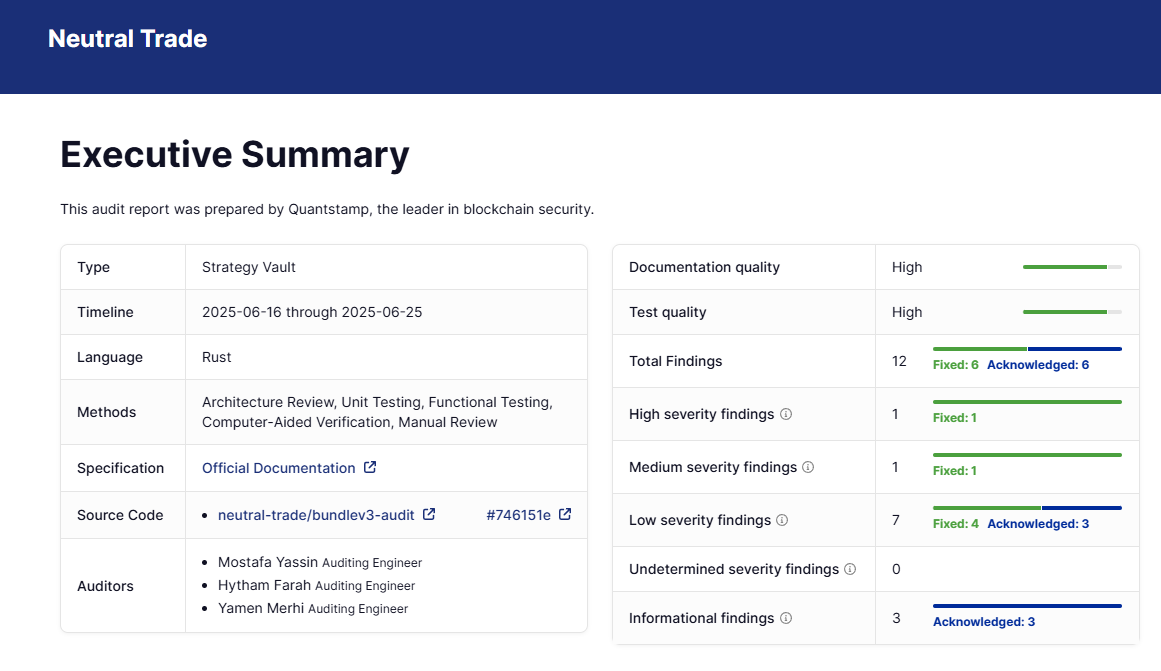Click info icon beside High severity findings
The image size is (1161, 671).
786,414
